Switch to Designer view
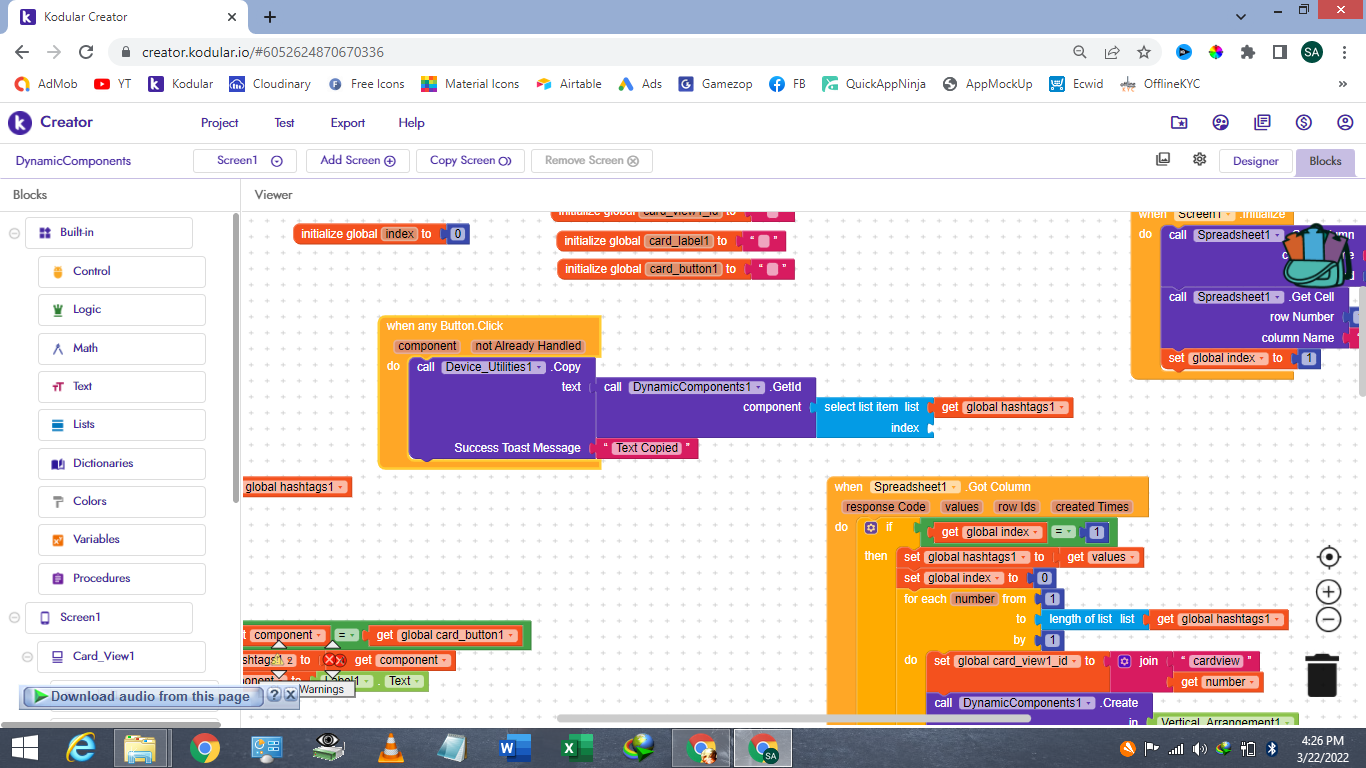Viewport: 1366px width, 768px height. pyautogui.click(x=1255, y=161)
